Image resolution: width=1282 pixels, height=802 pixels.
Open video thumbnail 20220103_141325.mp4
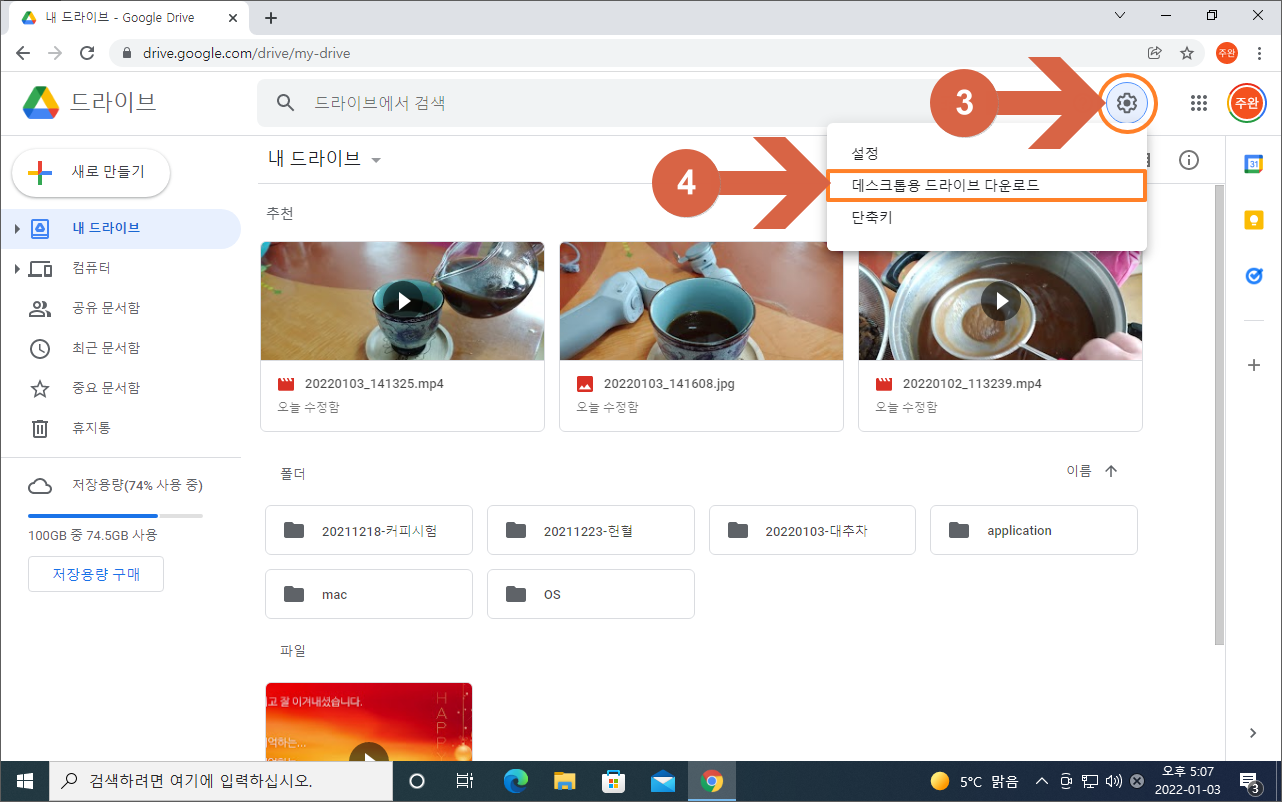click(402, 301)
